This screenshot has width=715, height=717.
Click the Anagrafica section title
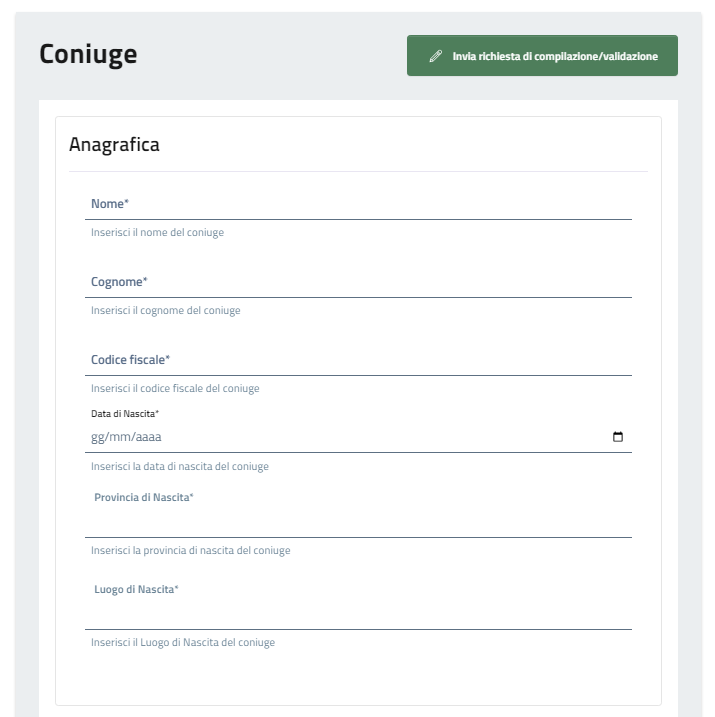tap(114, 145)
